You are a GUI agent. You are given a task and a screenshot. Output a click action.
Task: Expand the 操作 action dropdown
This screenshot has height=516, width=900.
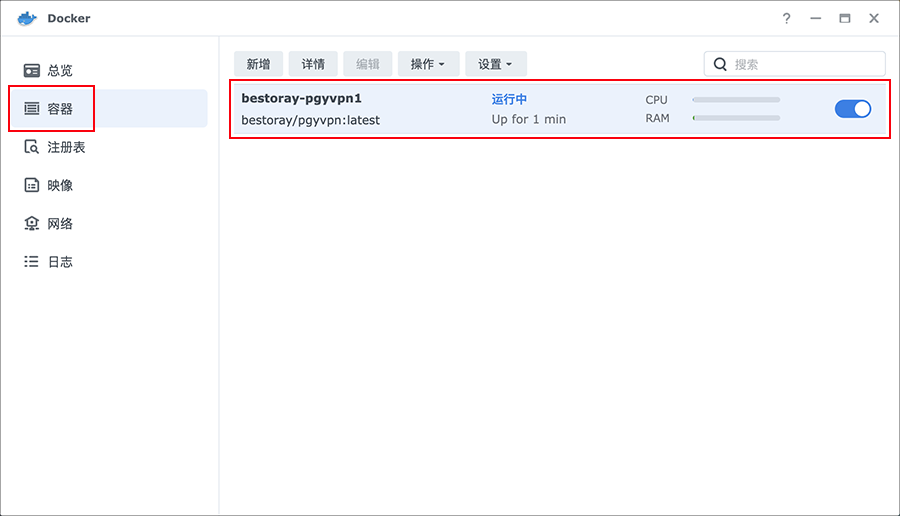coord(428,64)
